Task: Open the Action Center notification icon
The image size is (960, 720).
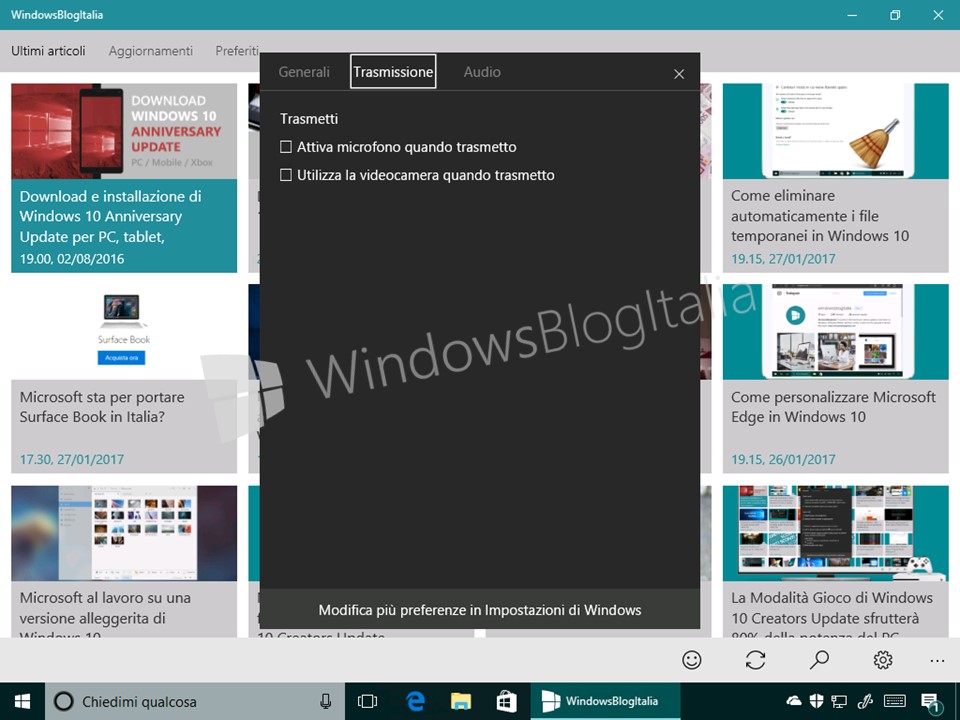Action: (931, 703)
